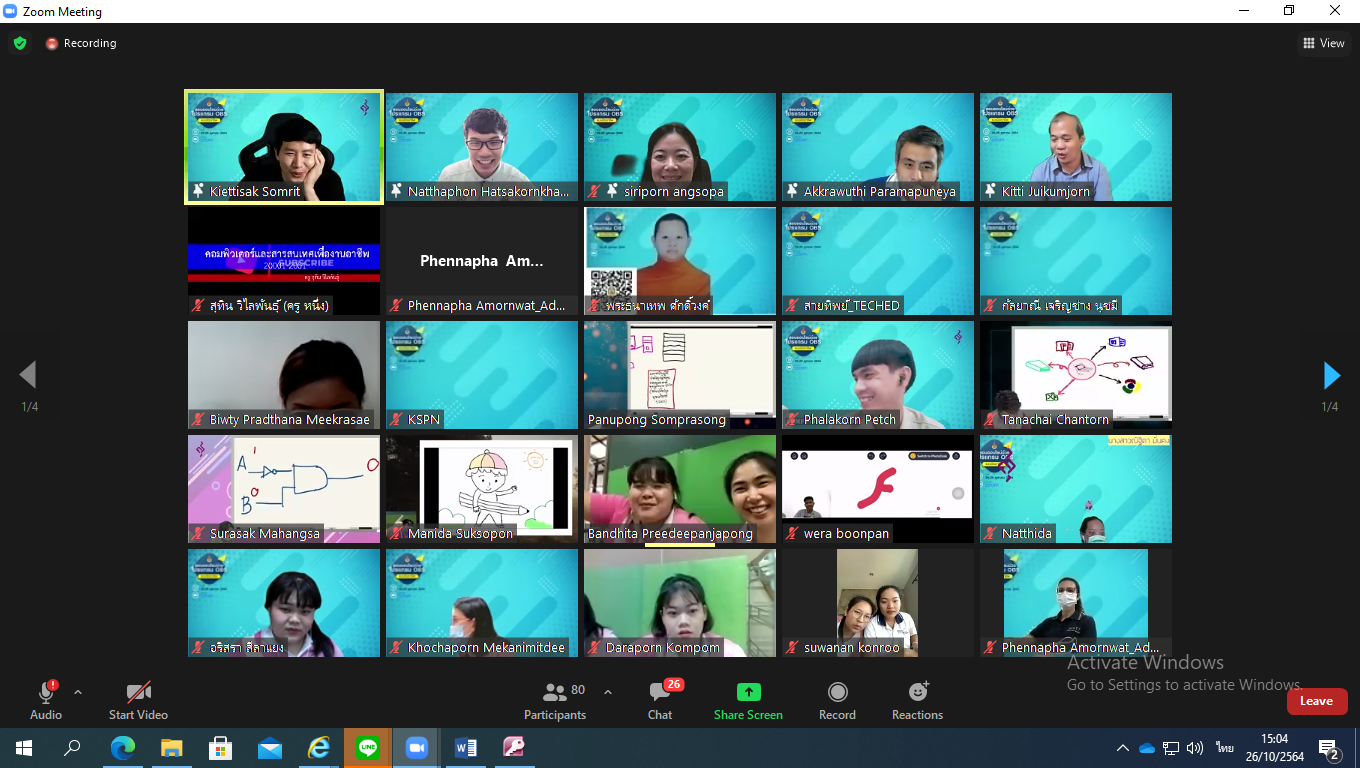Expand audio options arrow next to Audio

coord(78,692)
